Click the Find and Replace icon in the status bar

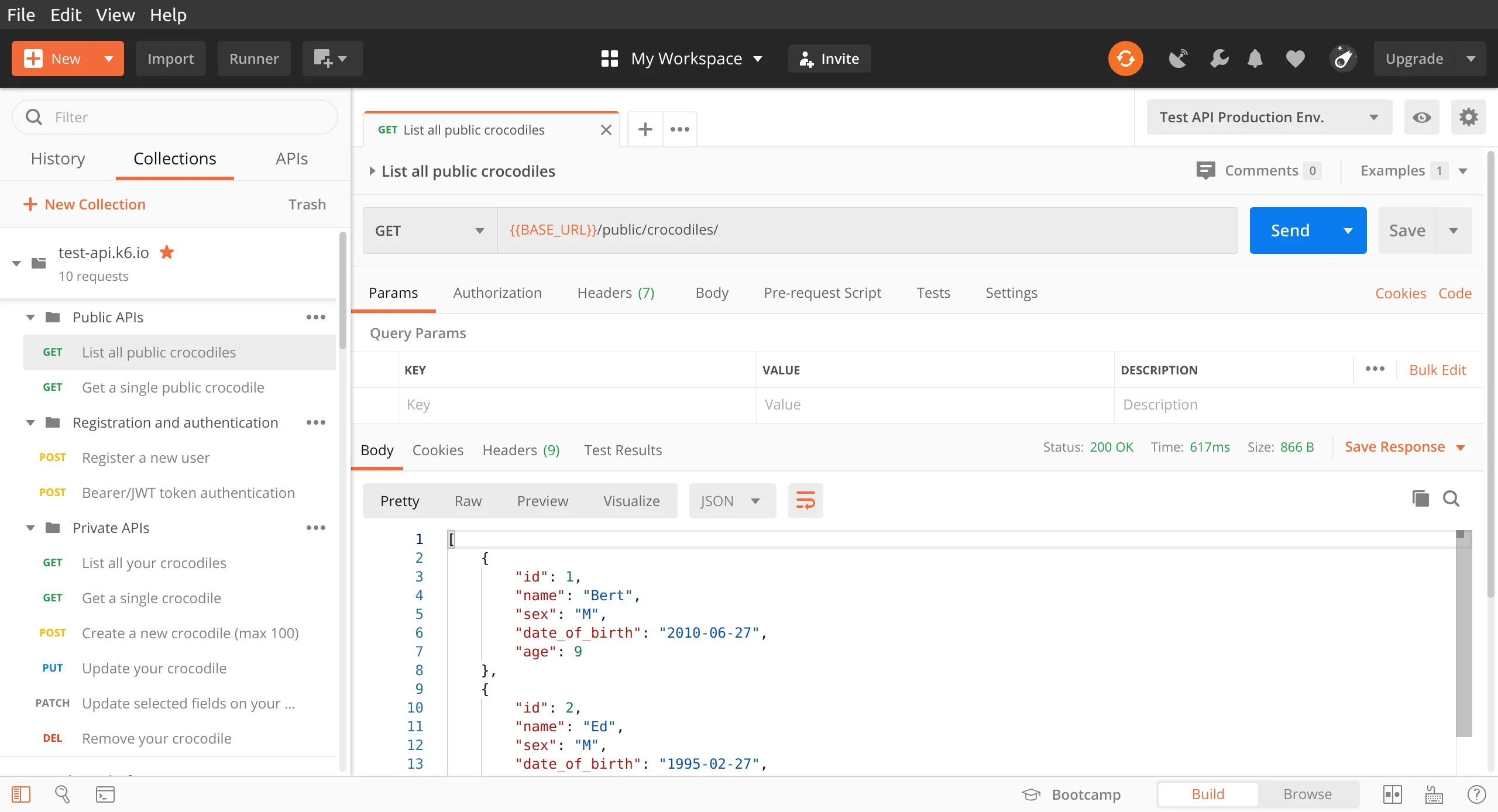click(62, 794)
